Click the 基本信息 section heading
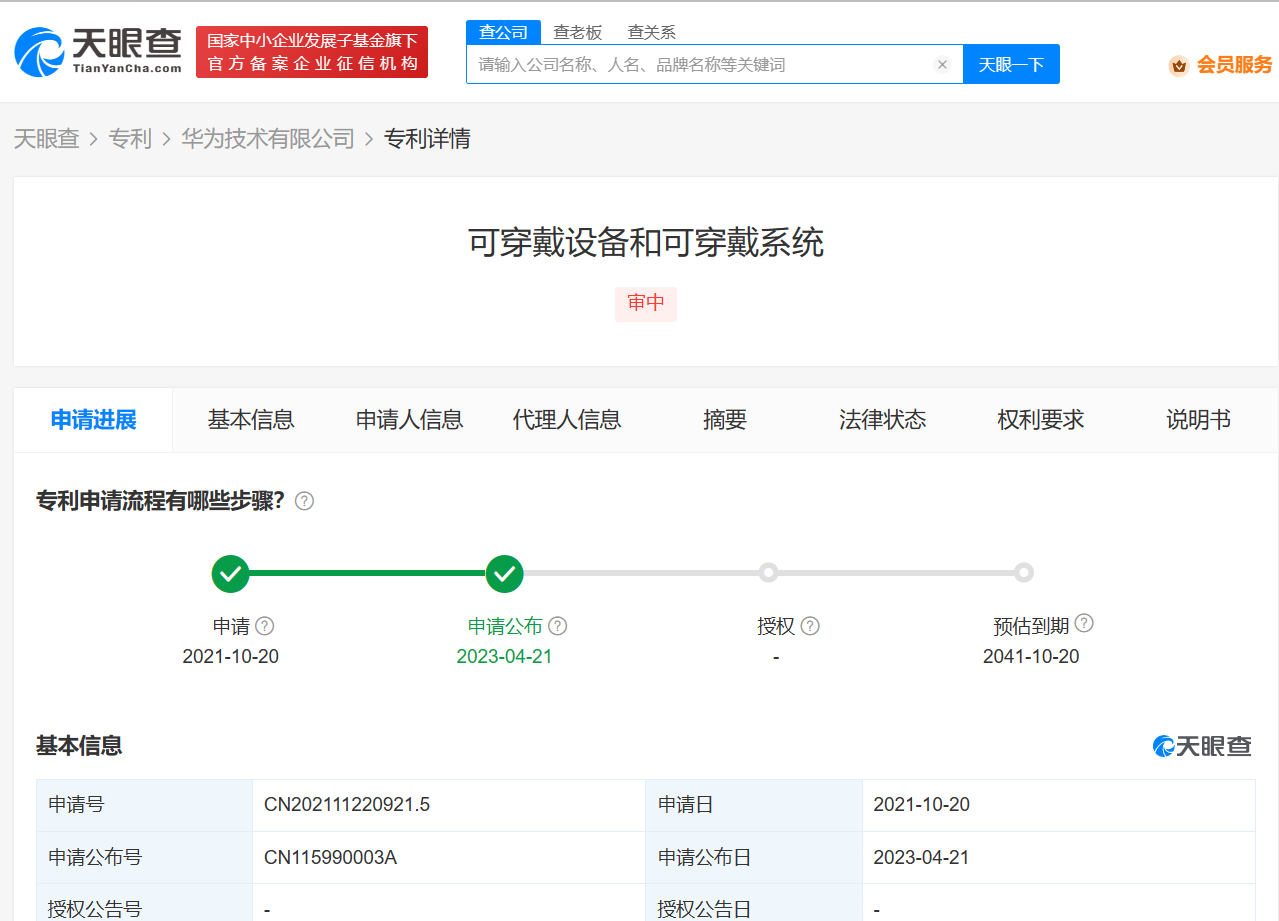Image resolution: width=1279 pixels, height=921 pixels. pyautogui.click(x=79, y=745)
